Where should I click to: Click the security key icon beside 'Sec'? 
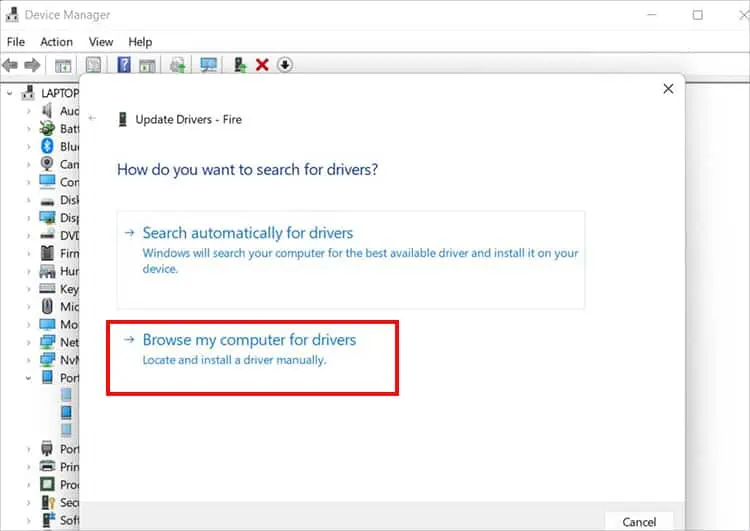tap(48, 502)
